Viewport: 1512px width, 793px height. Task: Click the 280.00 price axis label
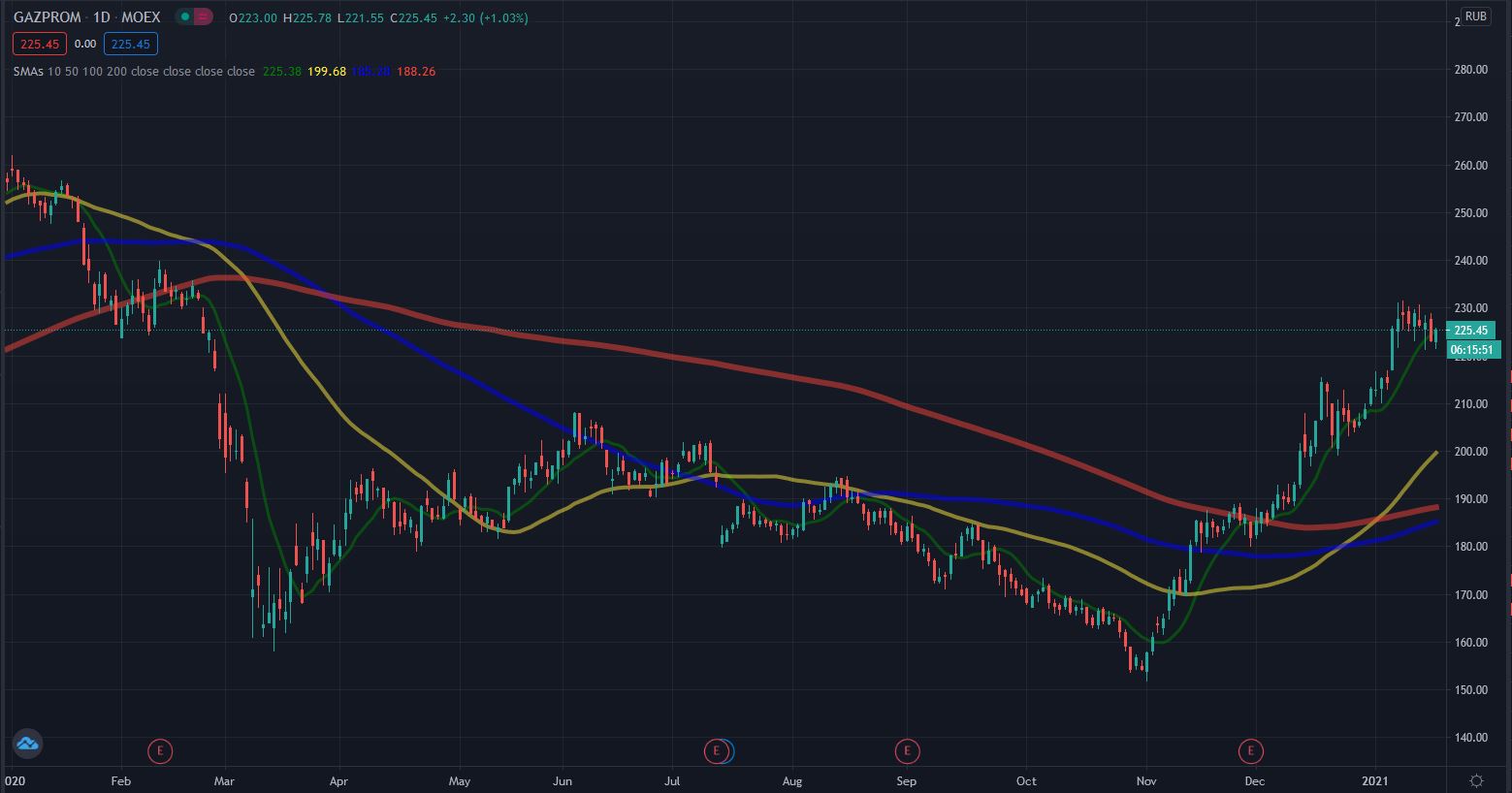(x=1470, y=70)
